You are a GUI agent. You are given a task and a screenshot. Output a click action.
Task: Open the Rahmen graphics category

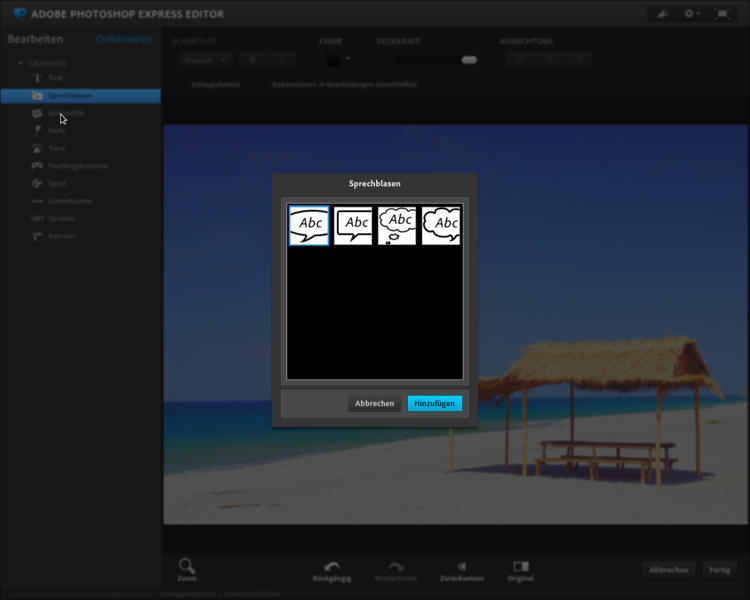click(54, 236)
